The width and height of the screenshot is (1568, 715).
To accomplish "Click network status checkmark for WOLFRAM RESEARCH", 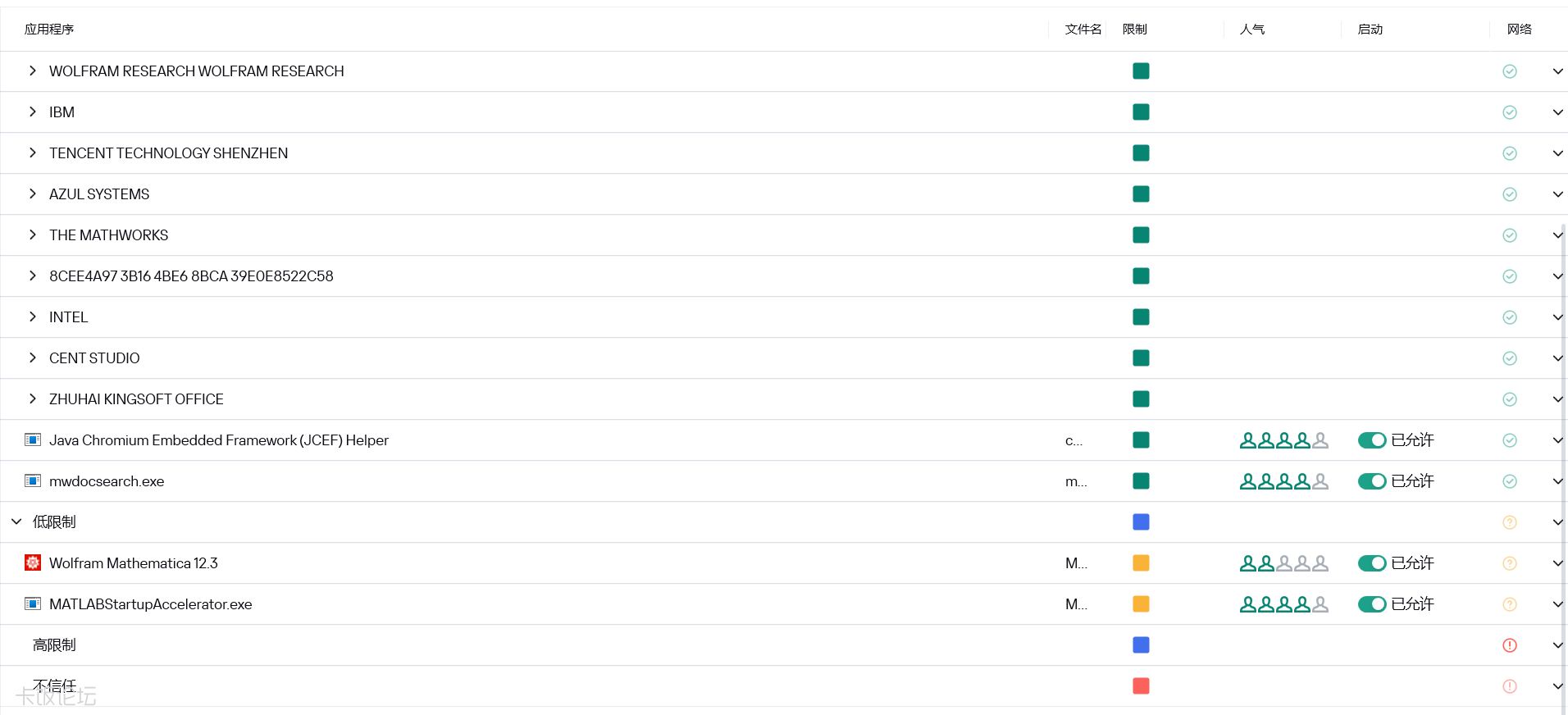I will tap(1510, 71).
